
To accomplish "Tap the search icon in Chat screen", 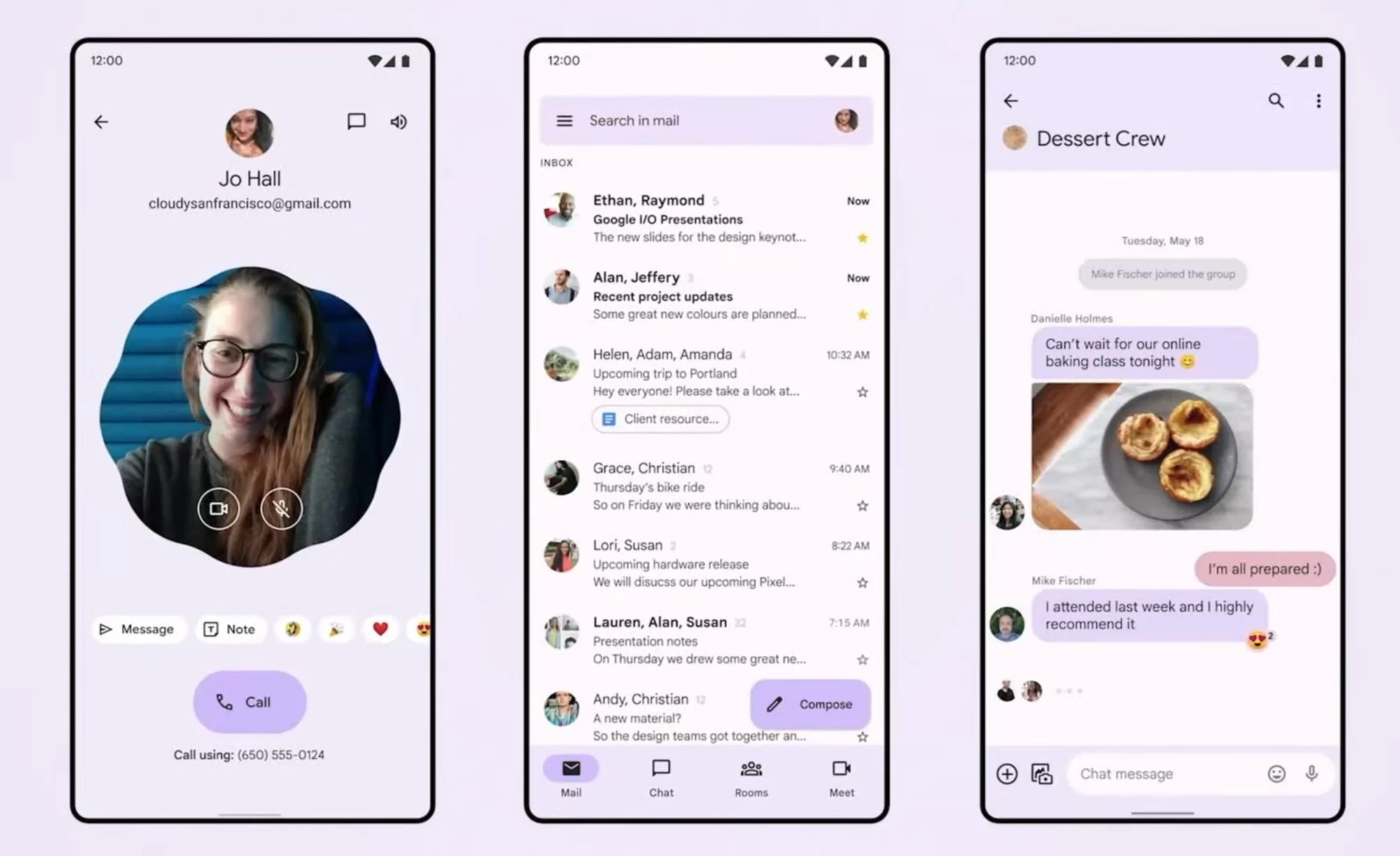I will tap(1276, 100).
